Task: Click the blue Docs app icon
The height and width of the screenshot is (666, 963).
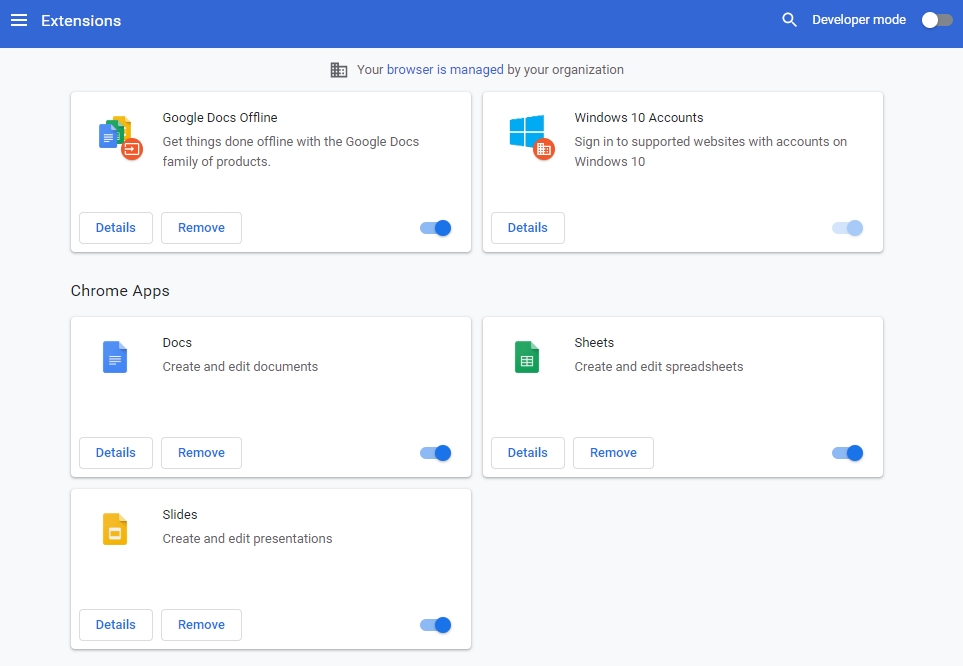Action: tap(115, 357)
